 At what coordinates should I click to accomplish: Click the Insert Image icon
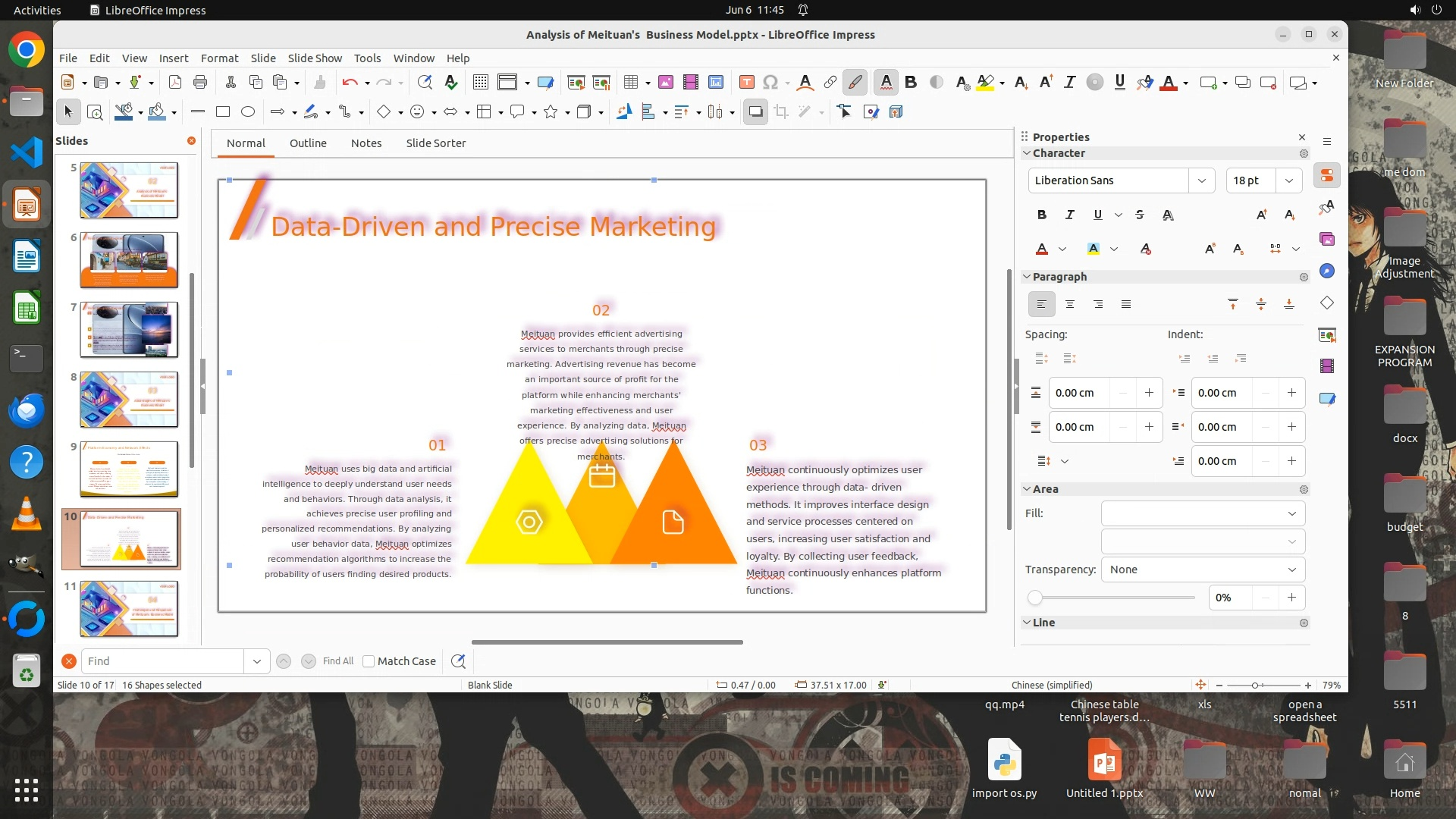[665, 83]
